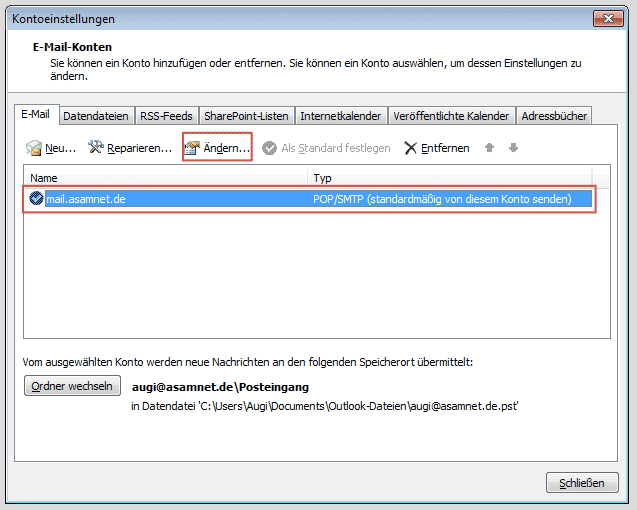Open the Veröffentlichte Kalender tab
This screenshot has height=510, width=637.
coord(451,116)
